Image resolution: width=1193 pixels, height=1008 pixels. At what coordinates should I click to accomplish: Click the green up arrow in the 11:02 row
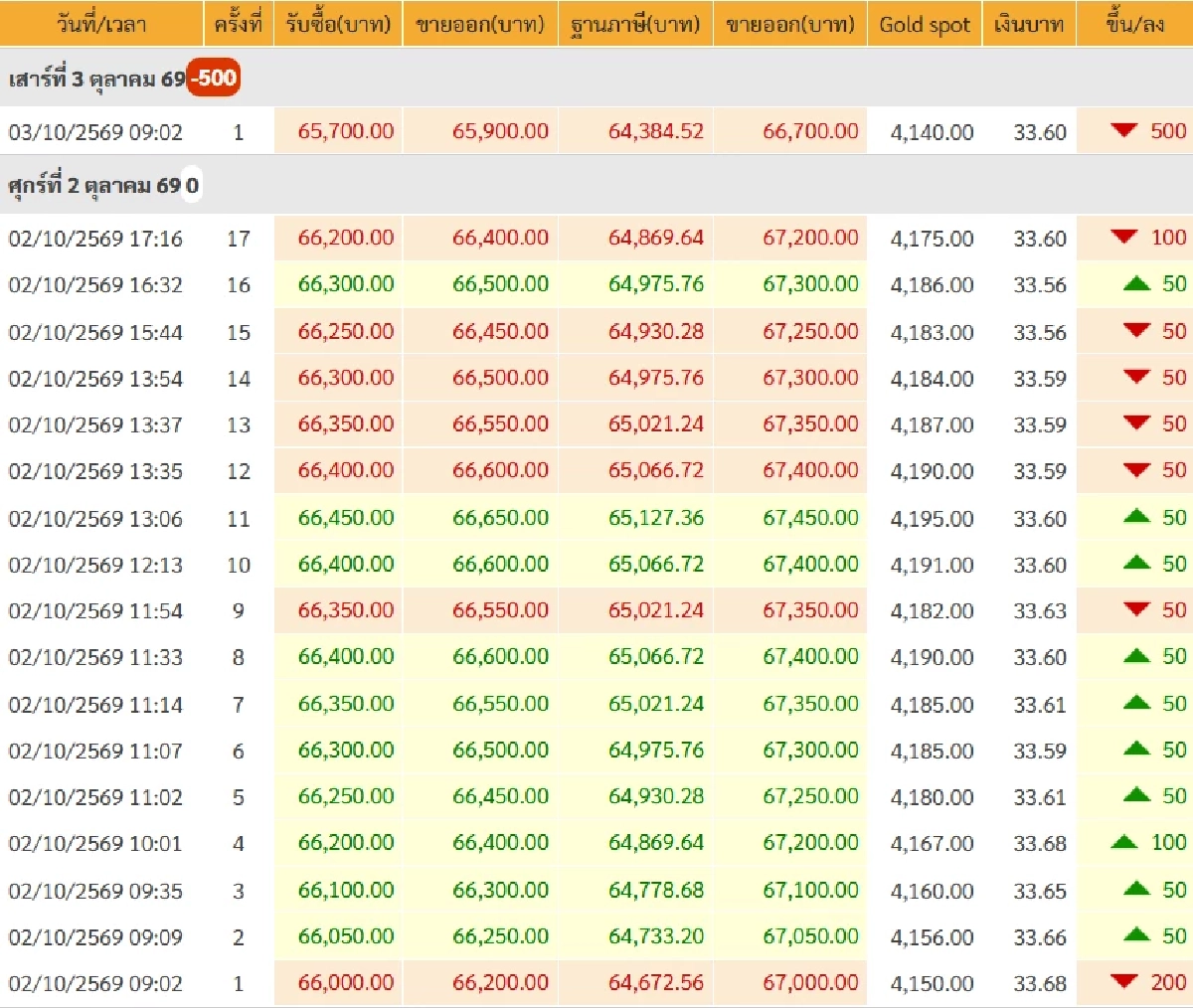click(1136, 795)
